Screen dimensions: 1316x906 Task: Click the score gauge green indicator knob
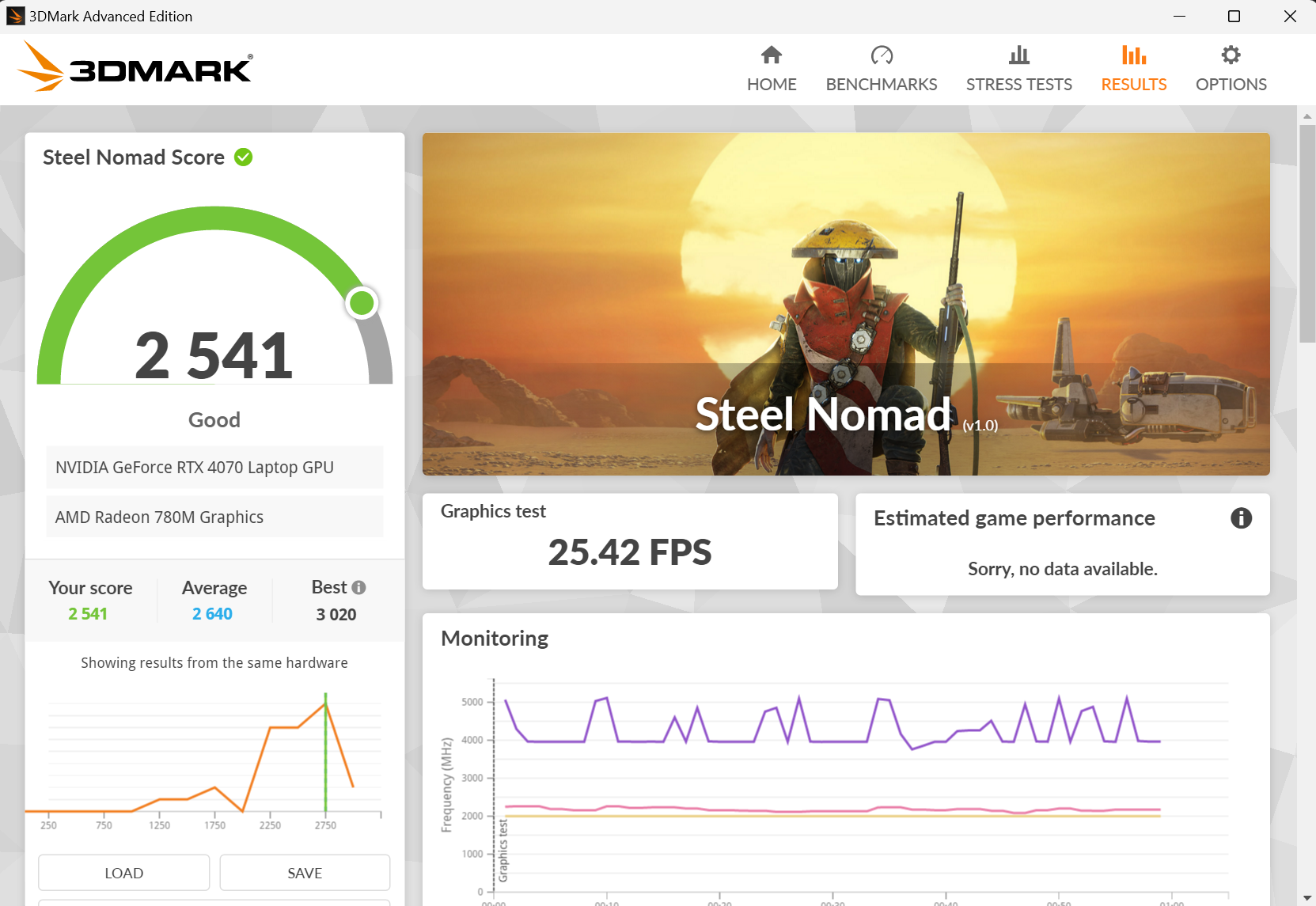[362, 302]
